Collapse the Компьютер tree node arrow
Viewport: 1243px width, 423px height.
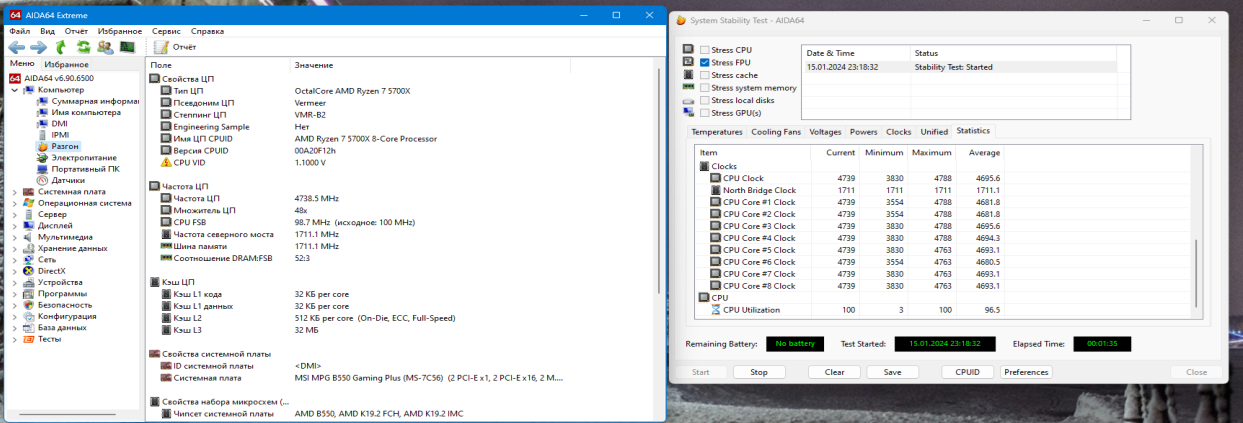coord(15,90)
